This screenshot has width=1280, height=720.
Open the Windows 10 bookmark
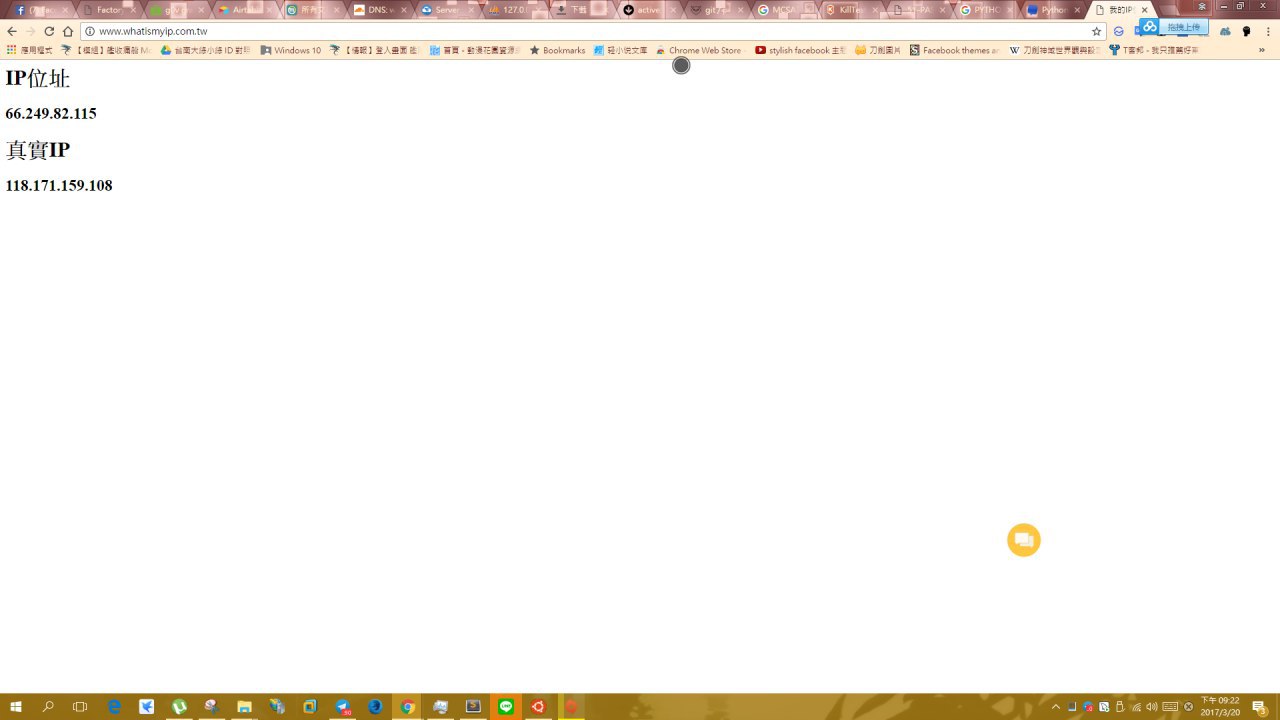tap(290, 50)
